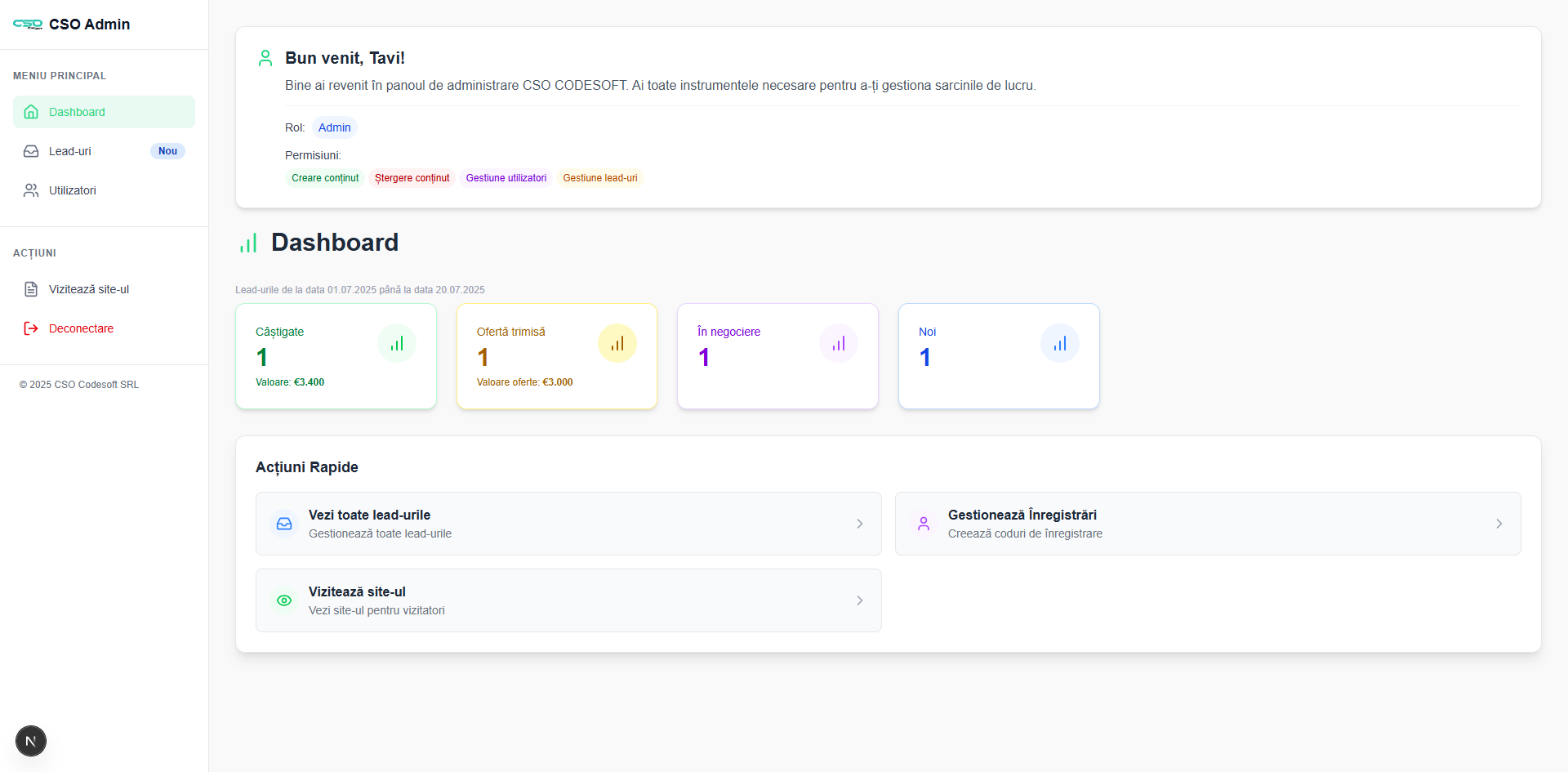Click the yellow chart icon in Ofertă trimisă card
Image resolution: width=1568 pixels, height=772 pixels.
pyautogui.click(x=617, y=343)
